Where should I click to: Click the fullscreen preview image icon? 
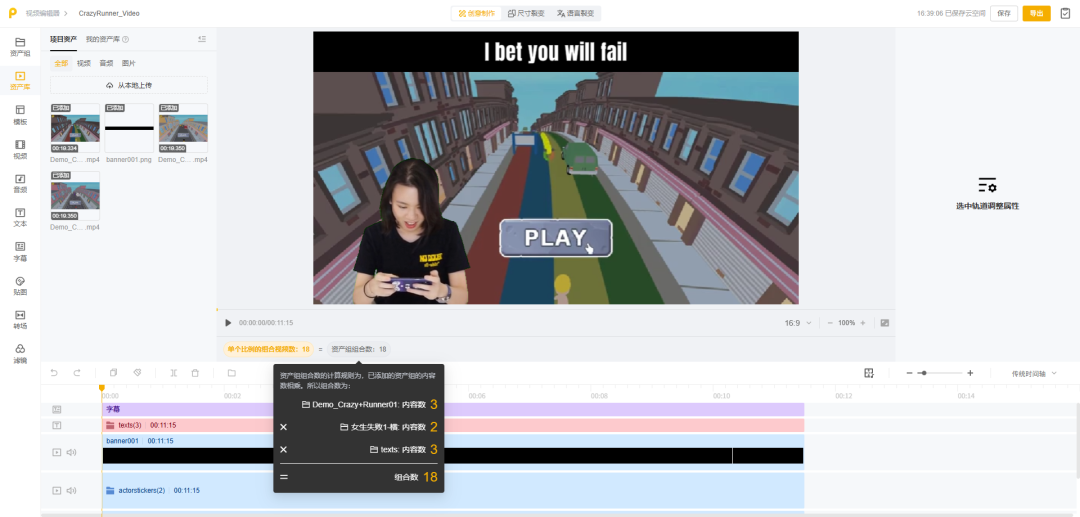point(884,323)
